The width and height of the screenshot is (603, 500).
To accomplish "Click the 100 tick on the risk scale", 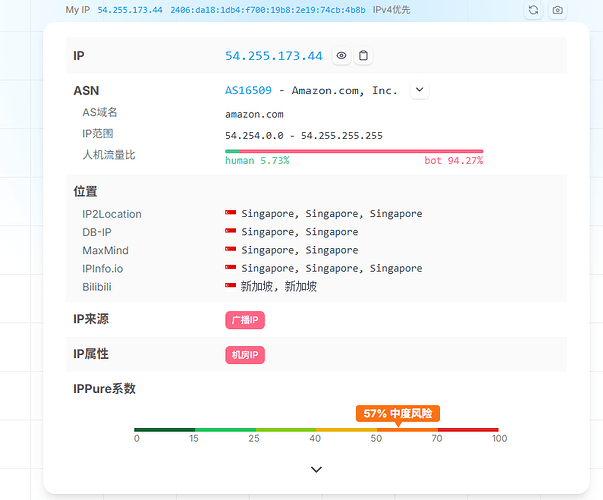I will click(x=500, y=438).
